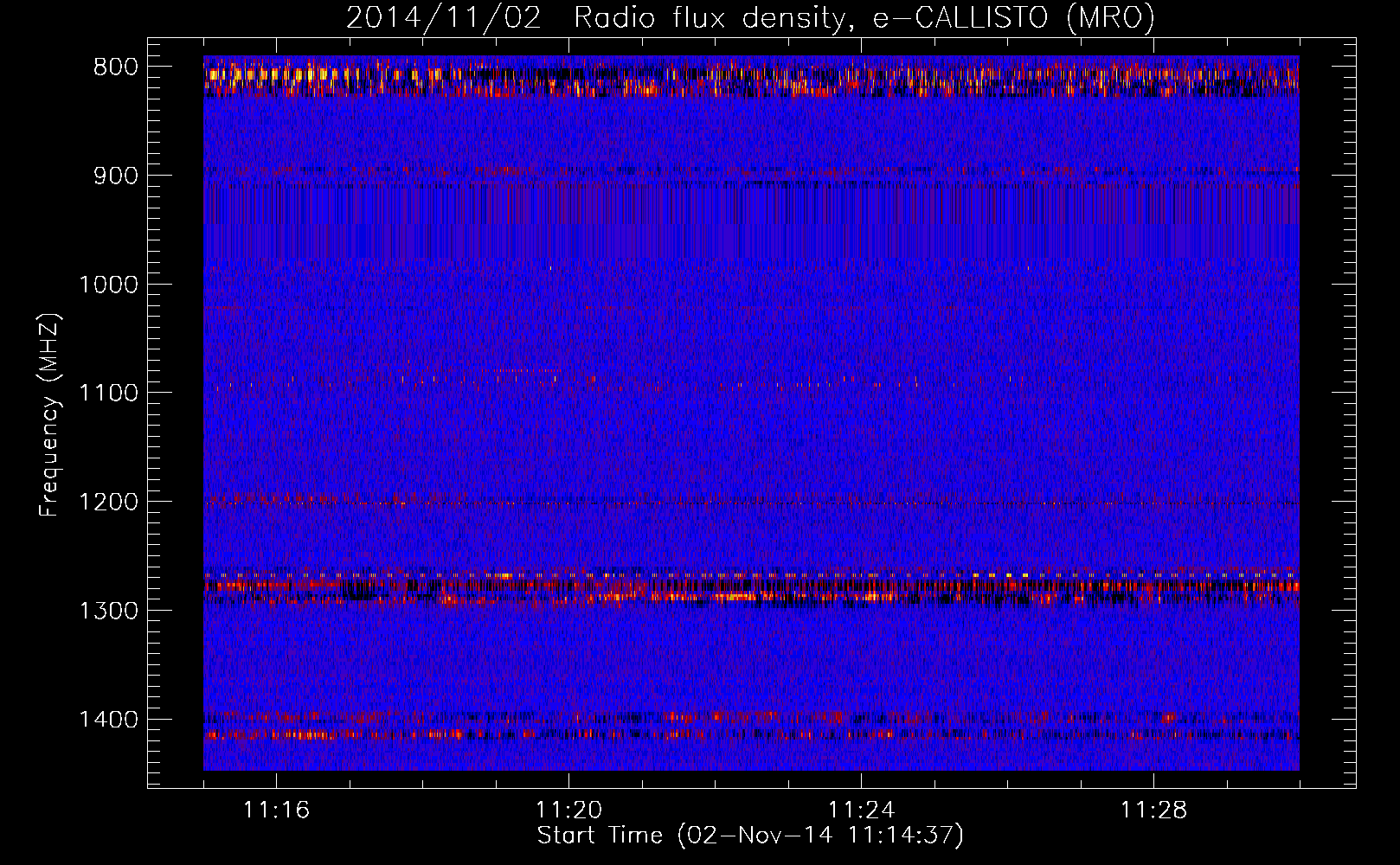The width and height of the screenshot is (1400, 865).
Task: Select the 1100 frequency tick label
Action: point(108,394)
